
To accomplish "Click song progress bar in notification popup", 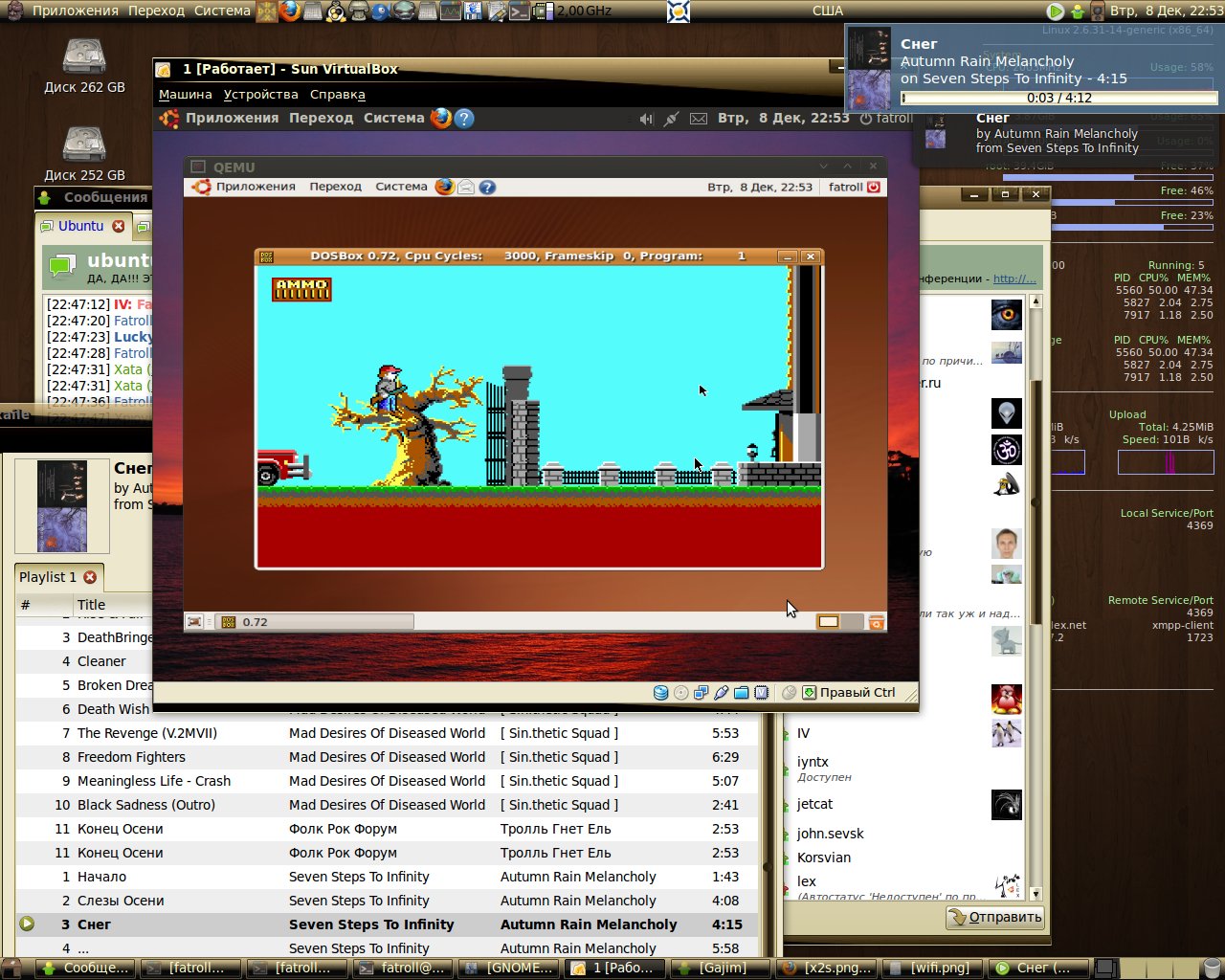I will 1058,98.
